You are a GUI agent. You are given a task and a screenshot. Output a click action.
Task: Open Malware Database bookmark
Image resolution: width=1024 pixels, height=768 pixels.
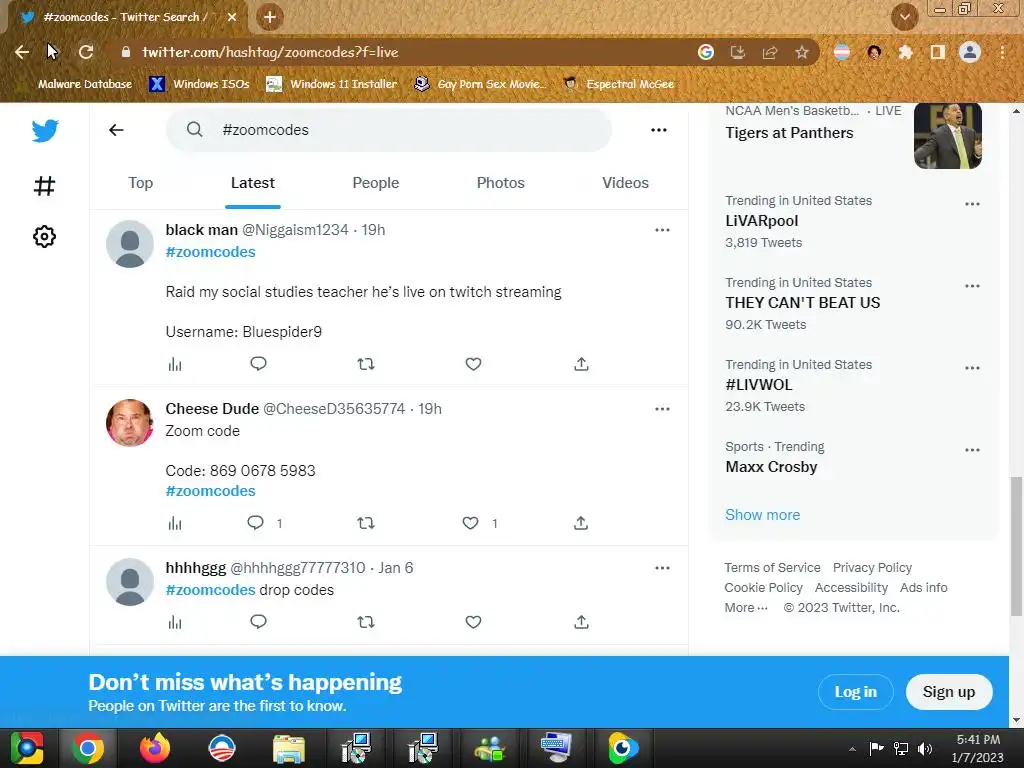click(x=77, y=84)
